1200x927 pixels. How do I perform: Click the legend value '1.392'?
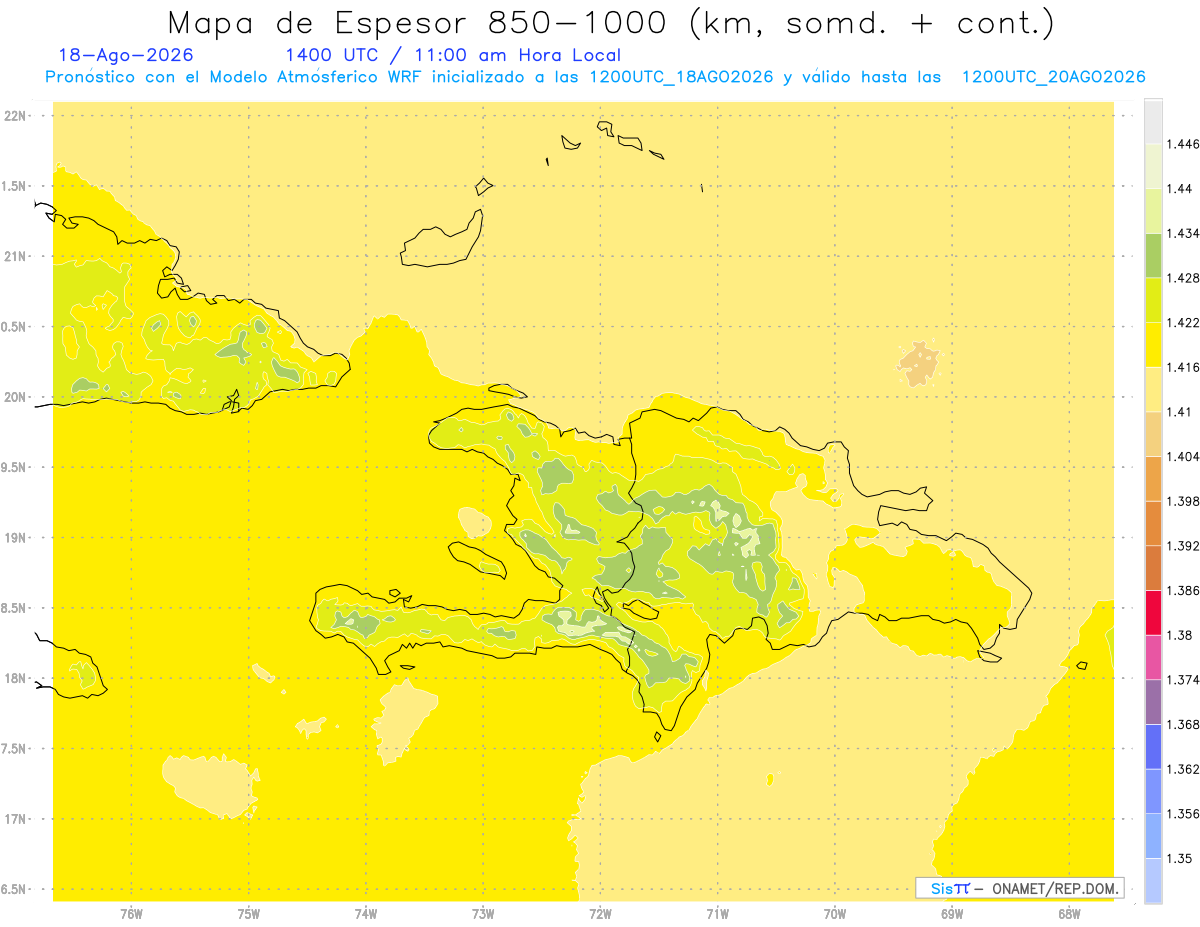point(1183,546)
